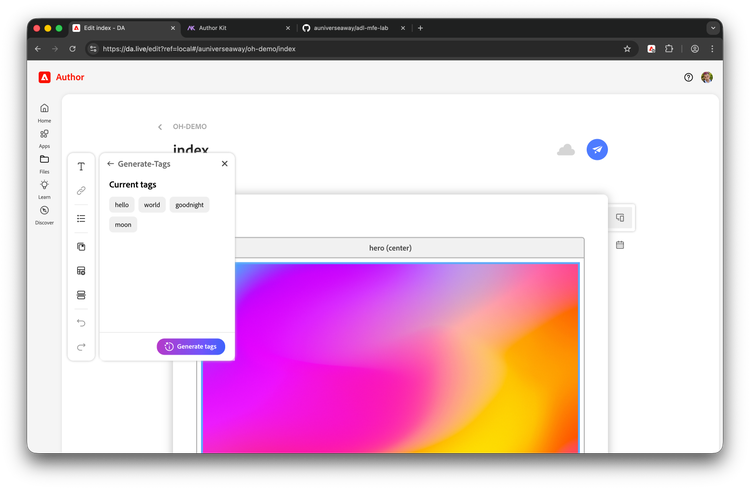Open the calendar schedule icon
The height and width of the screenshot is (489, 750).
pyautogui.click(x=620, y=245)
